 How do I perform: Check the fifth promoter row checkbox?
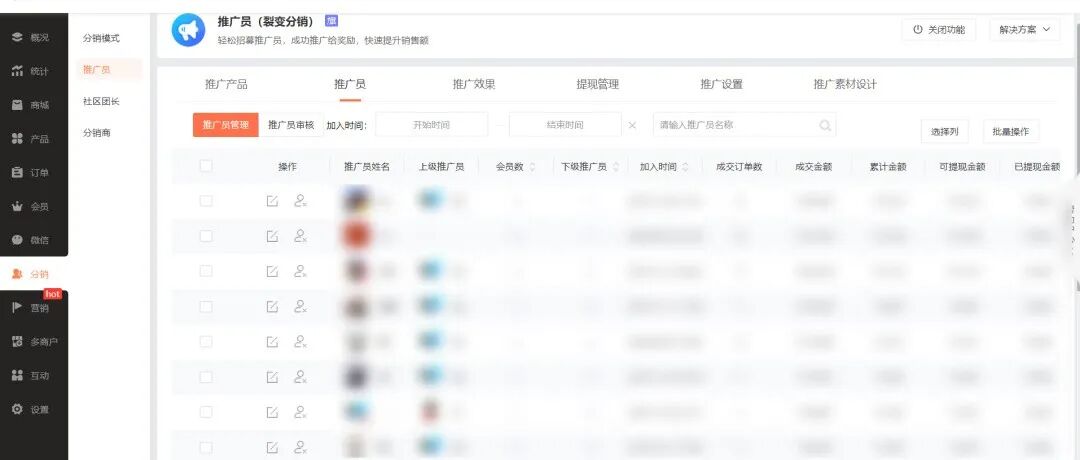[x=206, y=342]
